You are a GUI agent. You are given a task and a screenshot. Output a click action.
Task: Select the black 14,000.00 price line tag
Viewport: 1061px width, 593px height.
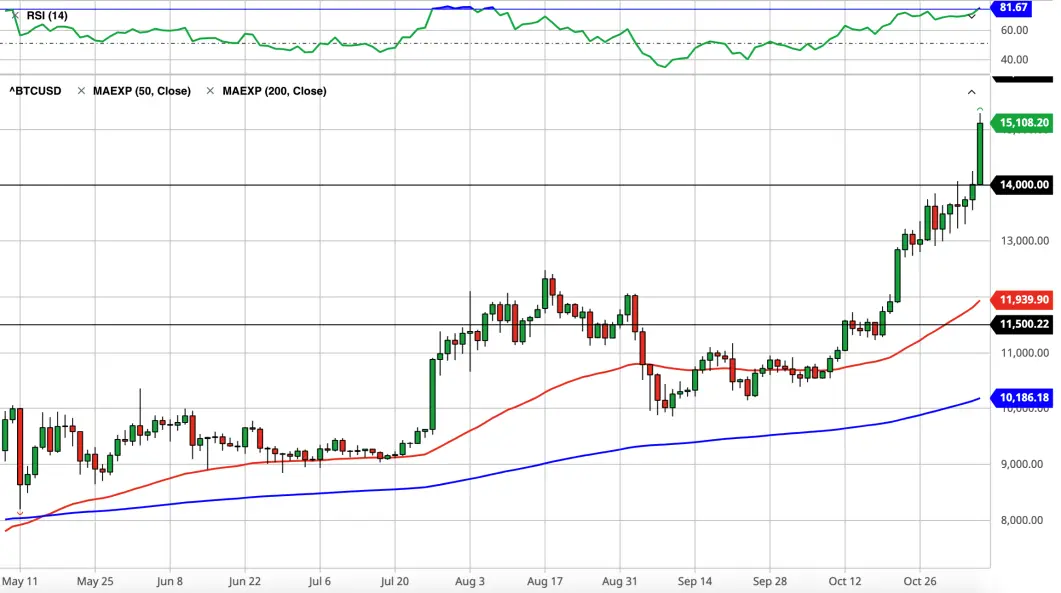pyautogui.click(x=1022, y=185)
